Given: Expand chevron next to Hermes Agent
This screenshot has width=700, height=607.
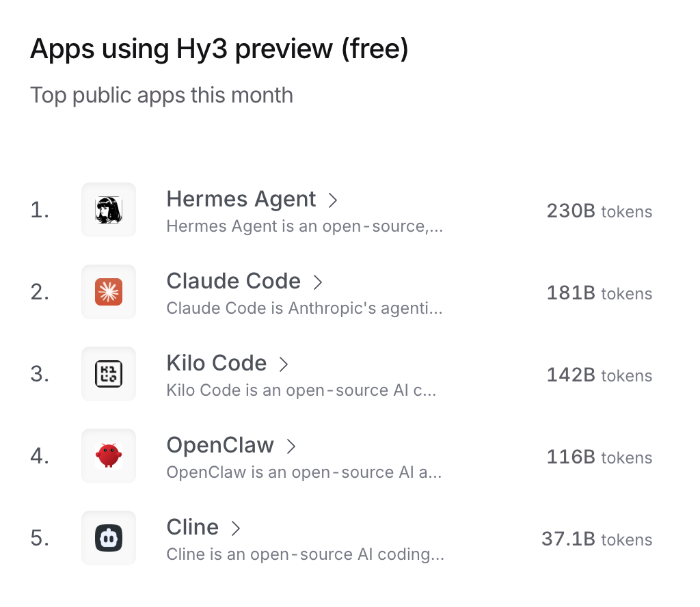Looking at the screenshot, I should (333, 200).
